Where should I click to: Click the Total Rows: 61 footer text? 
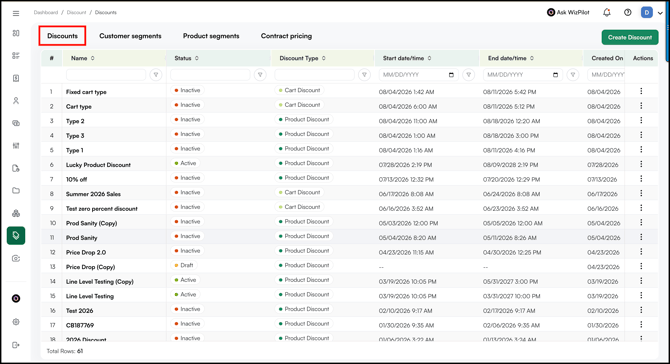pos(65,351)
